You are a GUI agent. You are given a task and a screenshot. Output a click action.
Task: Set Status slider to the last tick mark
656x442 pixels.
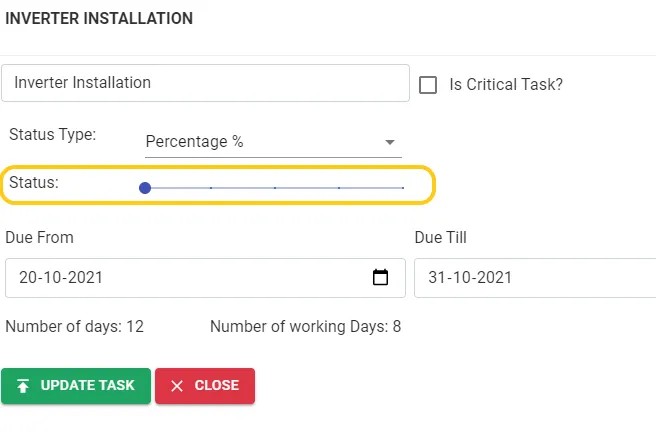pos(402,187)
